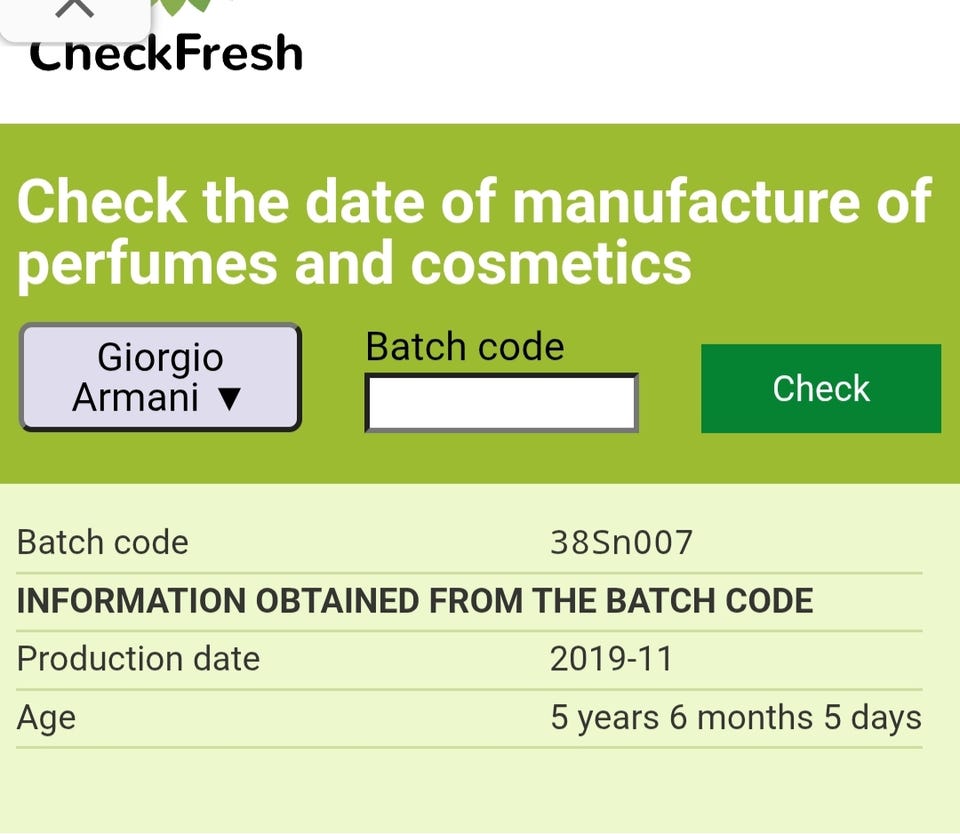Select the batch code value 38Sn007

[621, 542]
